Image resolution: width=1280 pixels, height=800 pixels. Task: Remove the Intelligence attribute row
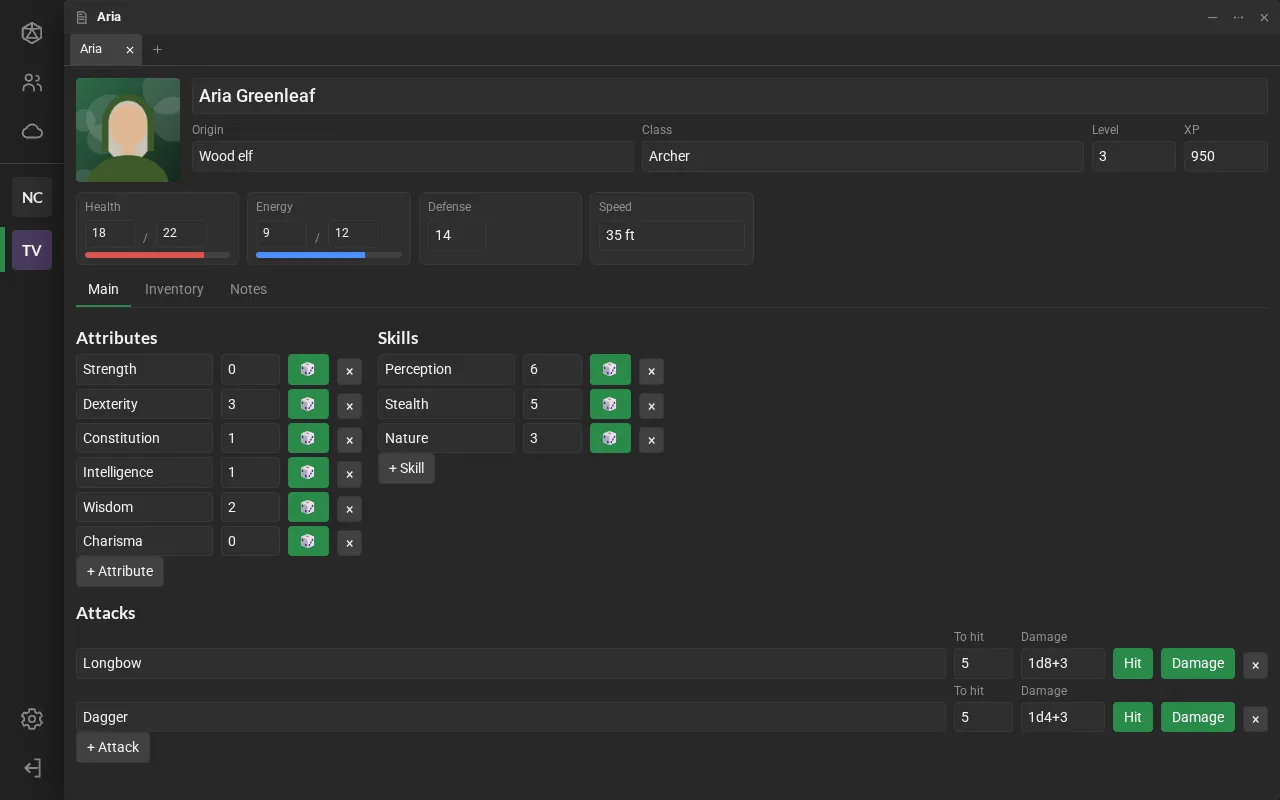pos(349,474)
